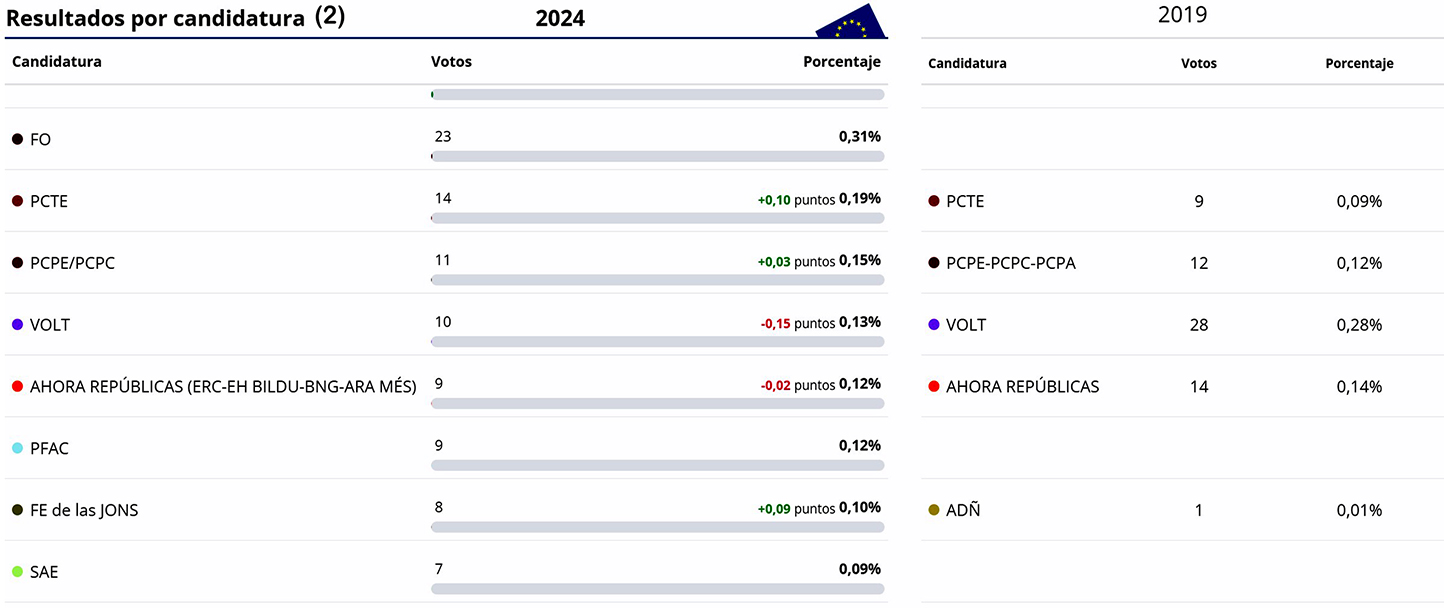Viewport: 1444px width, 608px height.
Task: Select AHORA REPÚBLICAS (ERC-EH BILDU-BNG-ARA MÉS) entry
Action: point(223,386)
